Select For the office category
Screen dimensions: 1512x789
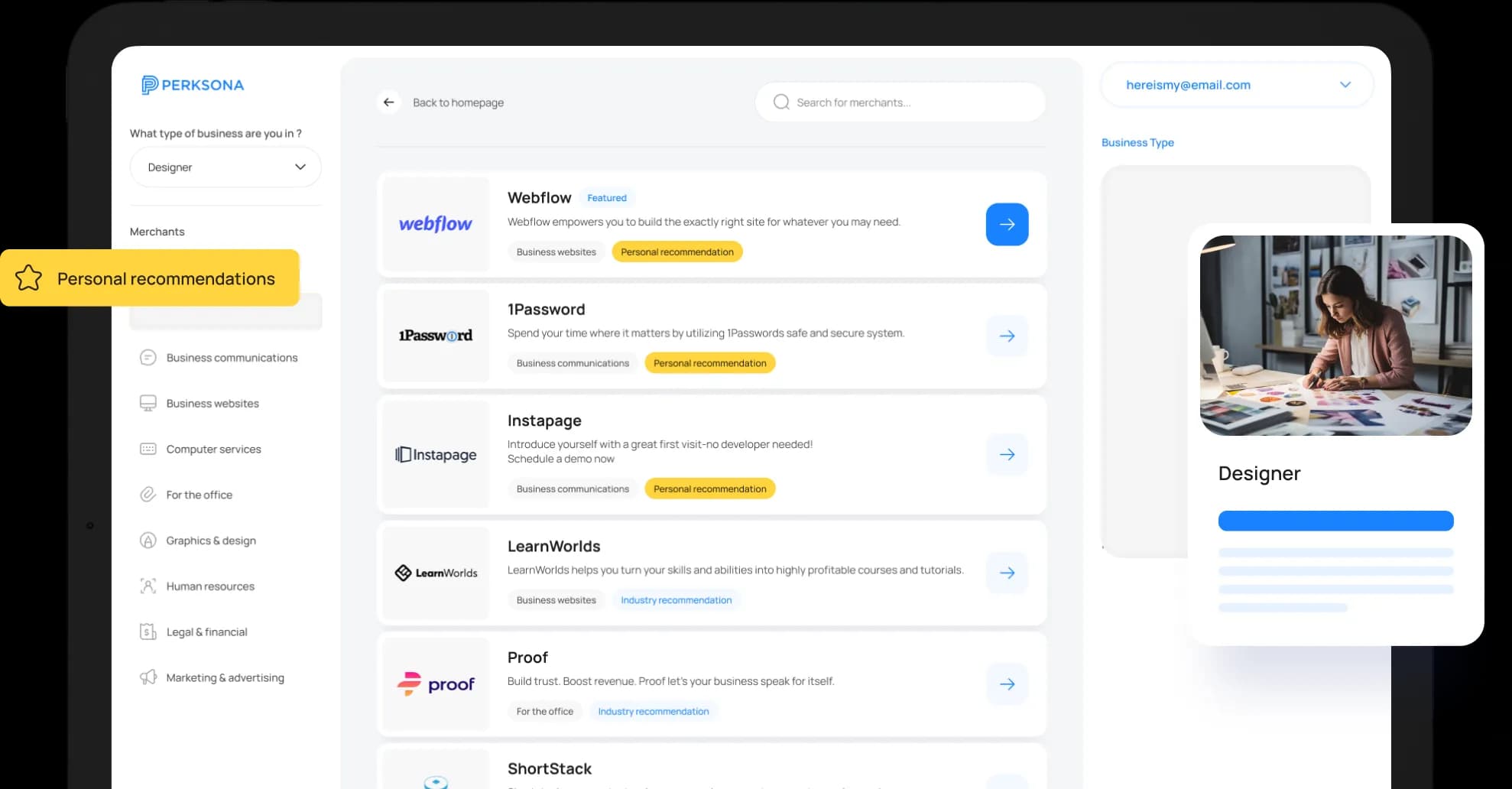[x=199, y=495]
